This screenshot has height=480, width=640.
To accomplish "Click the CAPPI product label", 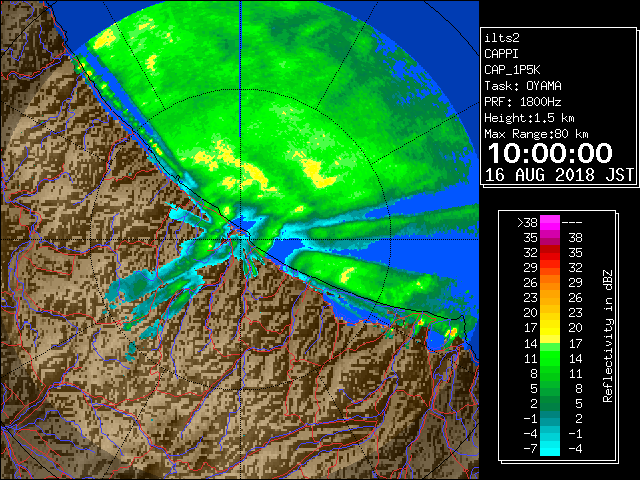I will coord(501,54).
